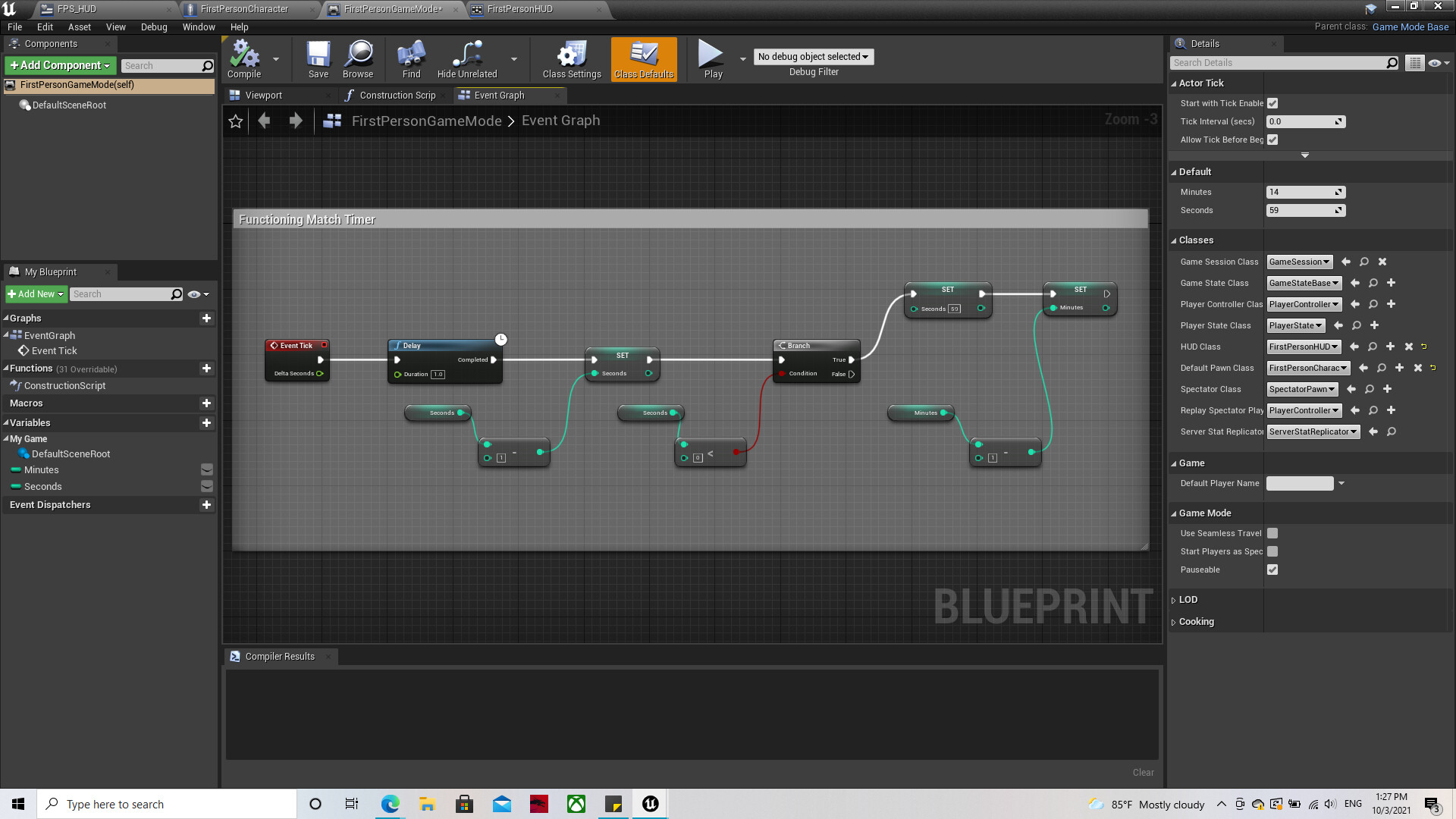This screenshot has width=1456, height=819.
Task: Click the Add Component button
Action: pos(61,65)
